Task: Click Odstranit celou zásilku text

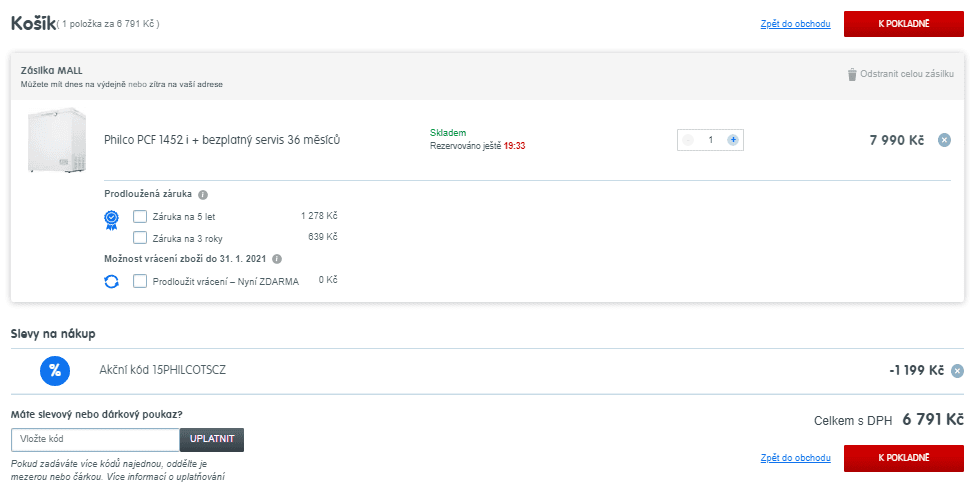Action: pyautogui.click(x=907, y=74)
